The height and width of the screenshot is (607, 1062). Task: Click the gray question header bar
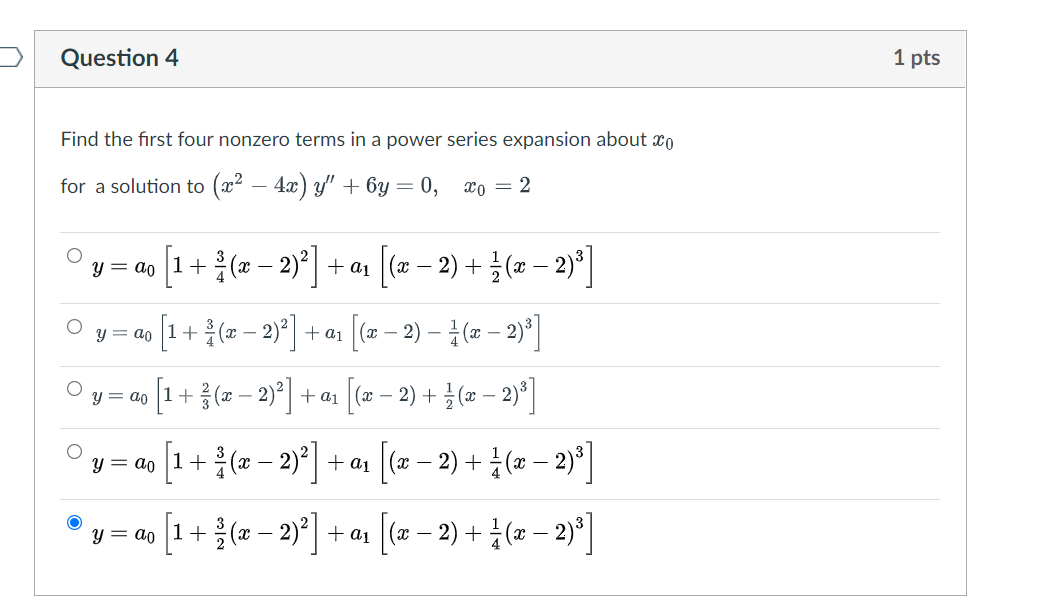coord(500,58)
